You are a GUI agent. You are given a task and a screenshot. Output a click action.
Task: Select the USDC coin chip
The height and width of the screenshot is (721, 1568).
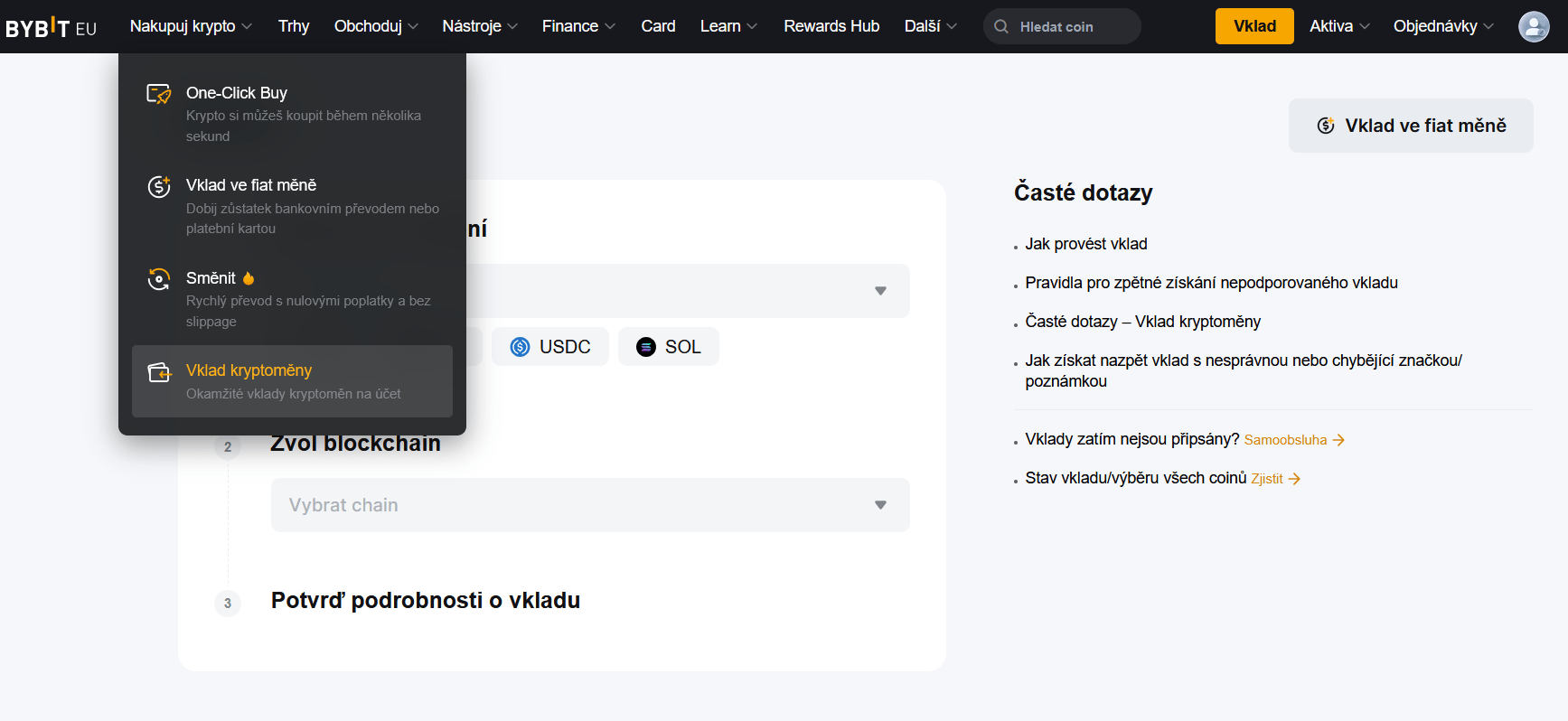coord(549,347)
